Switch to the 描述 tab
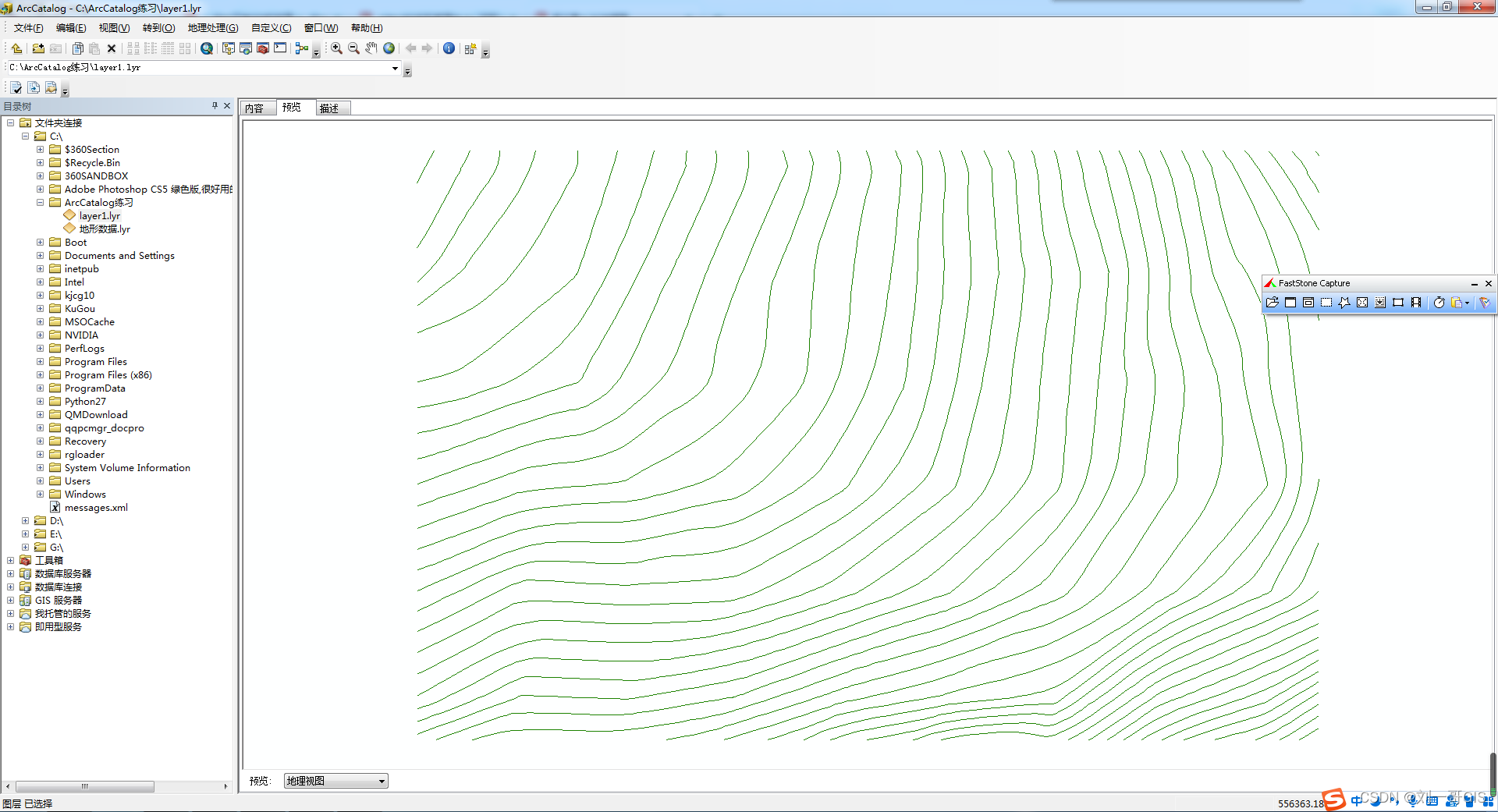The width and height of the screenshot is (1498, 812). 330,108
